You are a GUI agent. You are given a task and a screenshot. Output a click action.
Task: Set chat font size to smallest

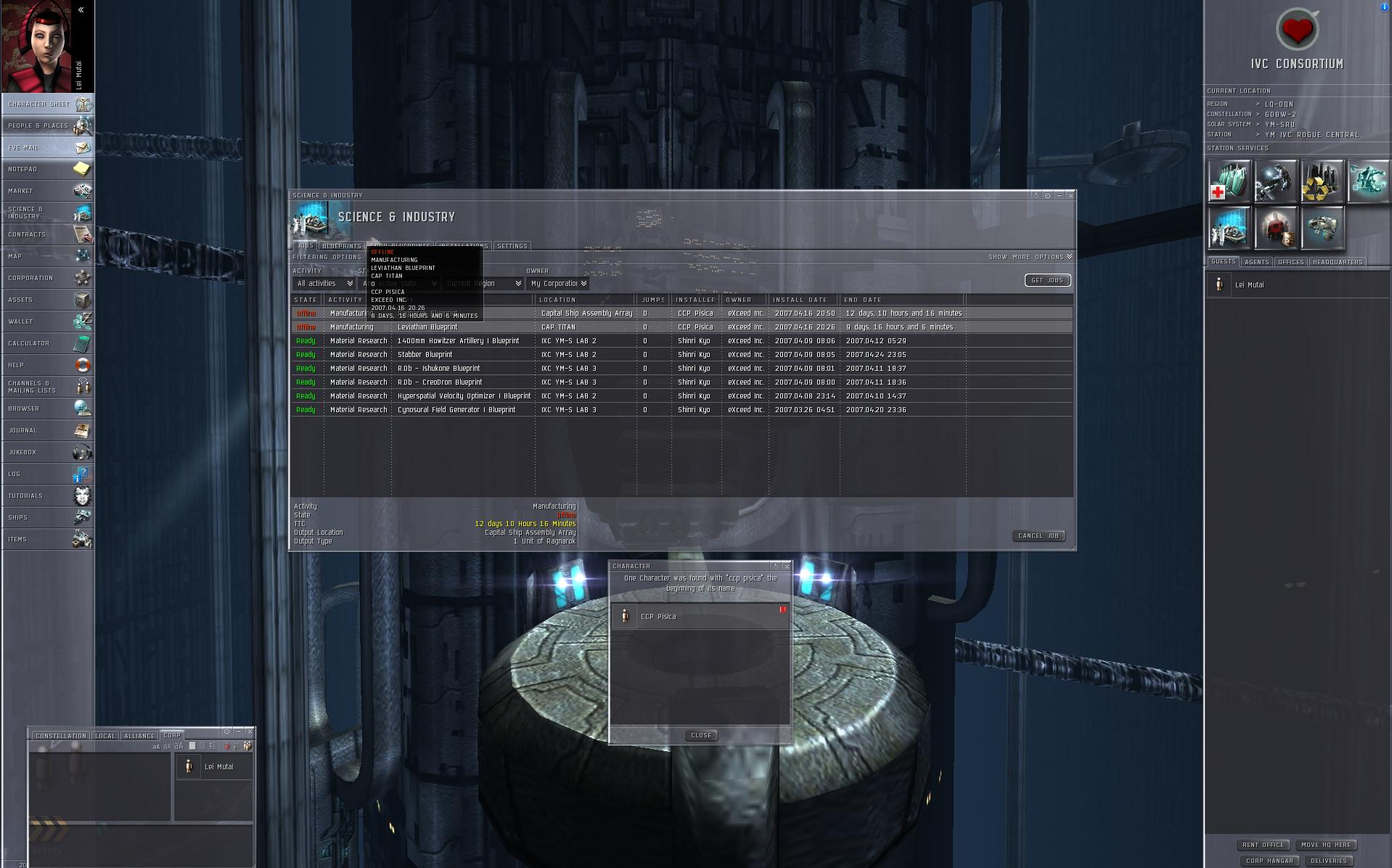(156, 747)
